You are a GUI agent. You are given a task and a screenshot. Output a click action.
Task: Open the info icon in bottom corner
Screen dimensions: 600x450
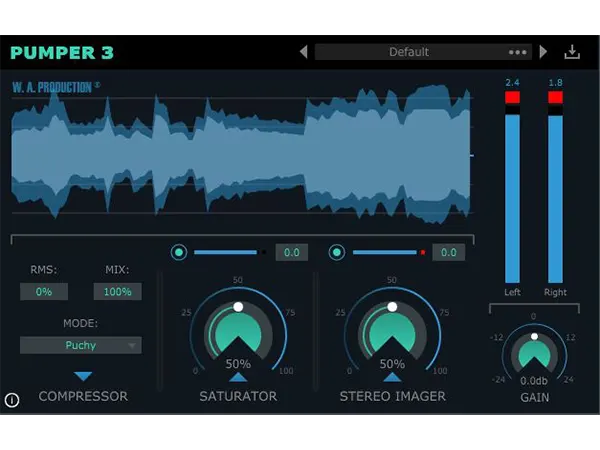click(12, 400)
